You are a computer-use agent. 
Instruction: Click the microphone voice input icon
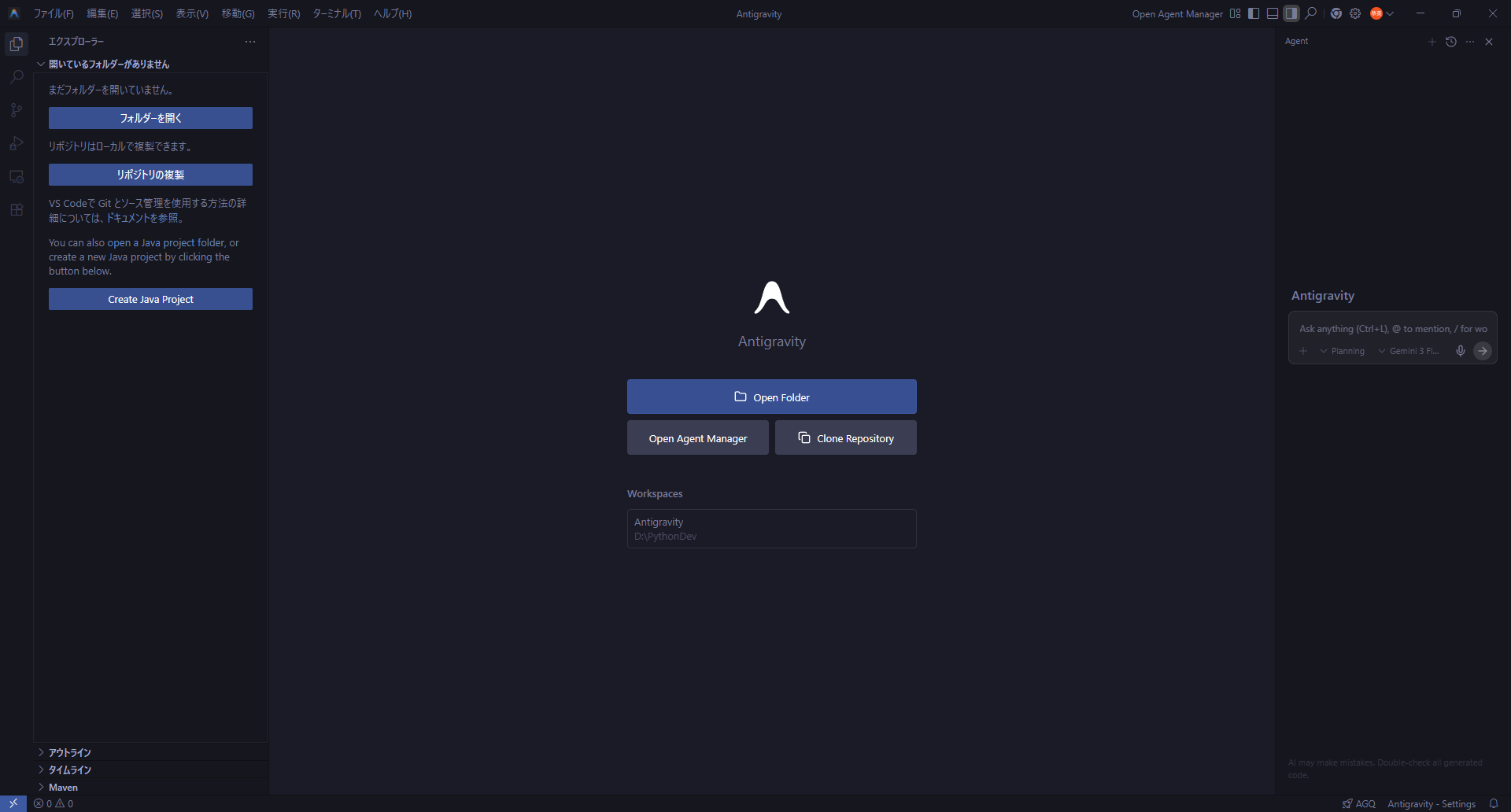pos(1461,351)
